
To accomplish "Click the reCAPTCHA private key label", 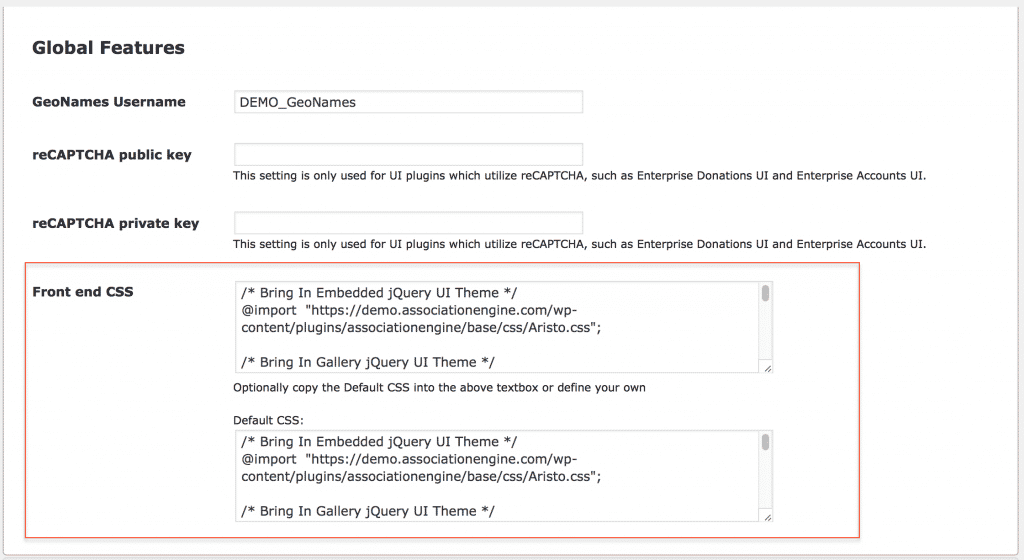I will pos(116,223).
